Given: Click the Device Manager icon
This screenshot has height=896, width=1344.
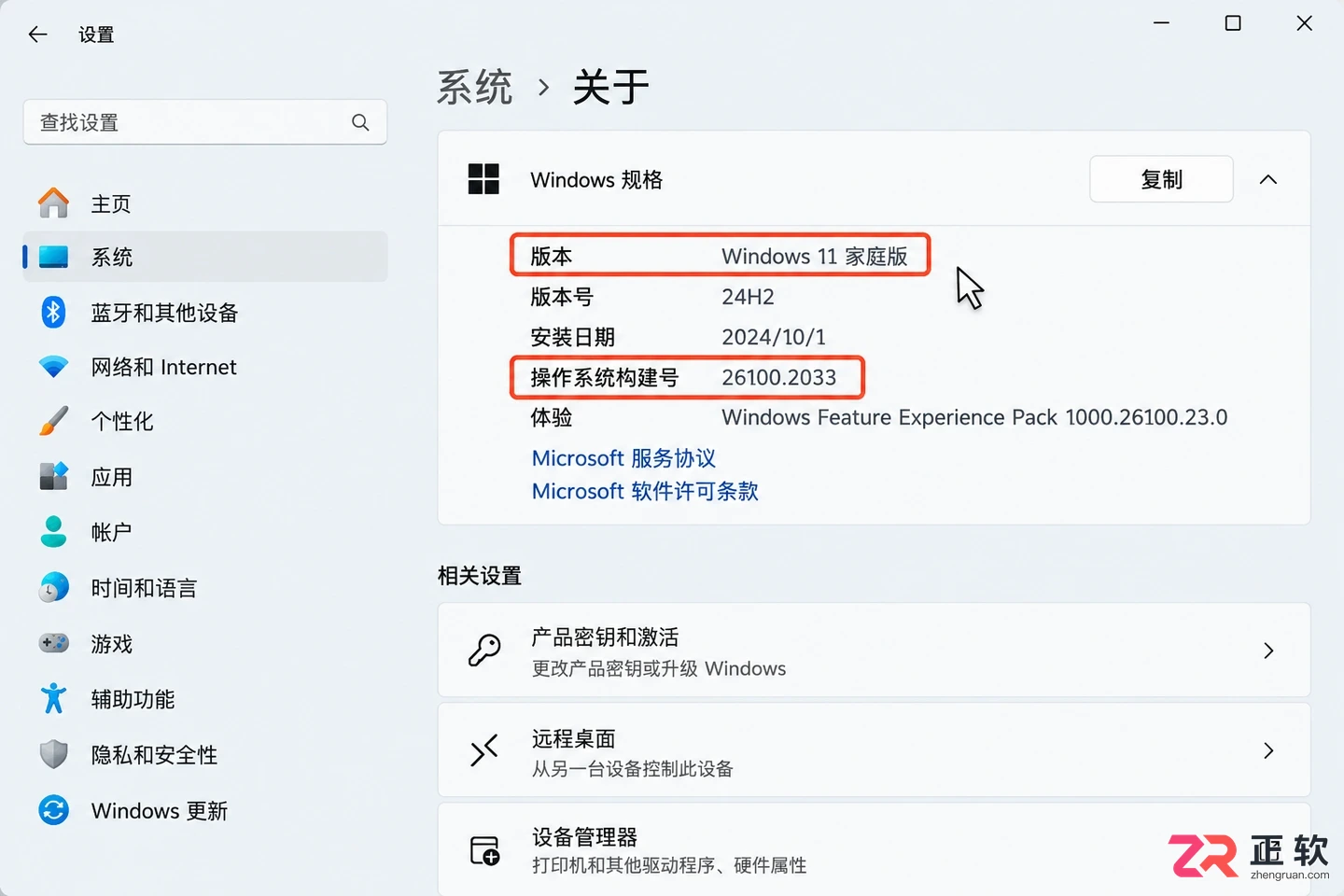Looking at the screenshot, I should click(484, 850).
